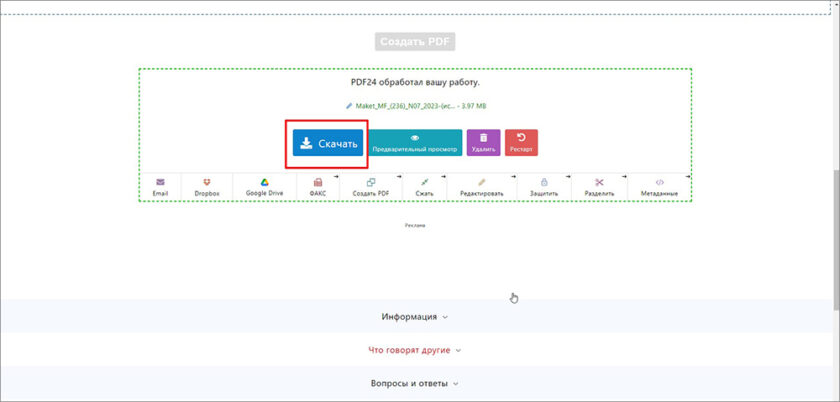Screen dimensions: 840x402
Task: Open the Разделить split tool
Action: point(599,187)
